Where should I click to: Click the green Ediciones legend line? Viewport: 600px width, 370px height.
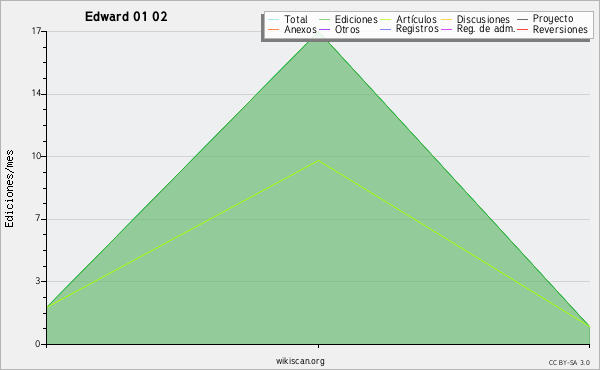coord(324,19)
